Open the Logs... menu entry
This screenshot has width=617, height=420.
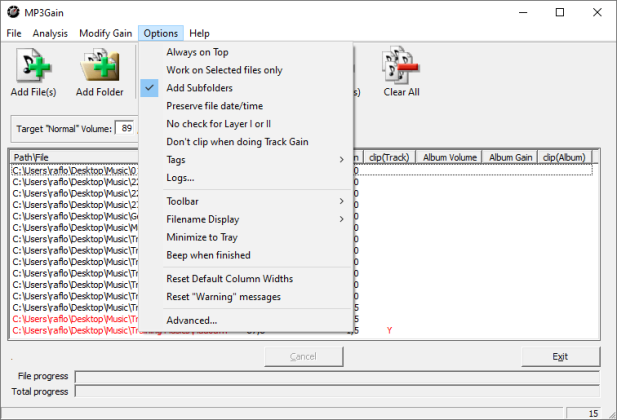[246, 178]
